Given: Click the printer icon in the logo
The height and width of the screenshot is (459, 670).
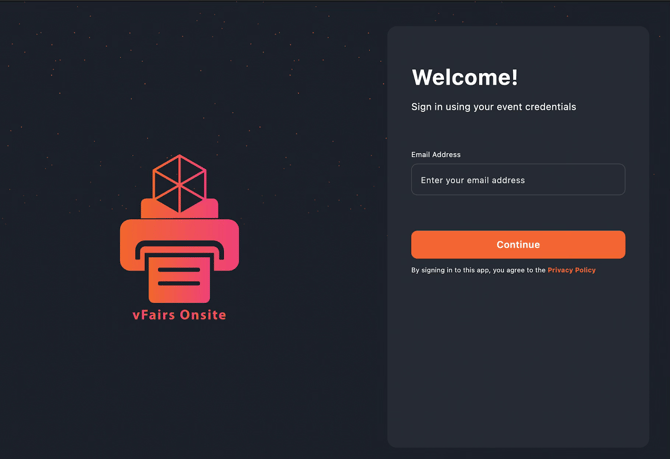Looking at the screenshot, I should pyautogui.click(x=179, y=236).
